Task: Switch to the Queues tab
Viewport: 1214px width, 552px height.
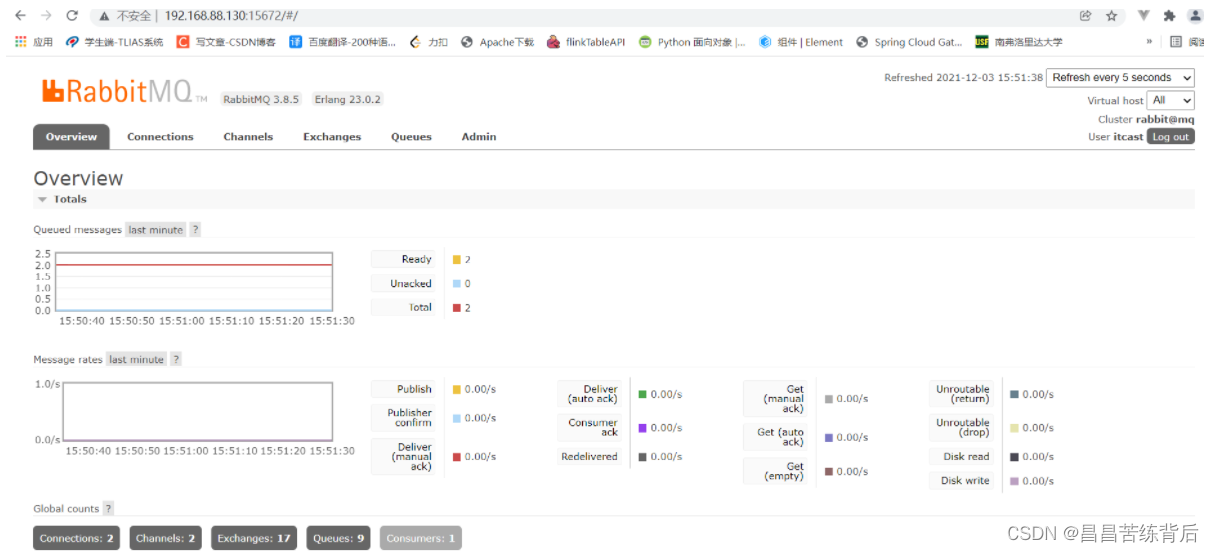Action: [x=411, y=137]
